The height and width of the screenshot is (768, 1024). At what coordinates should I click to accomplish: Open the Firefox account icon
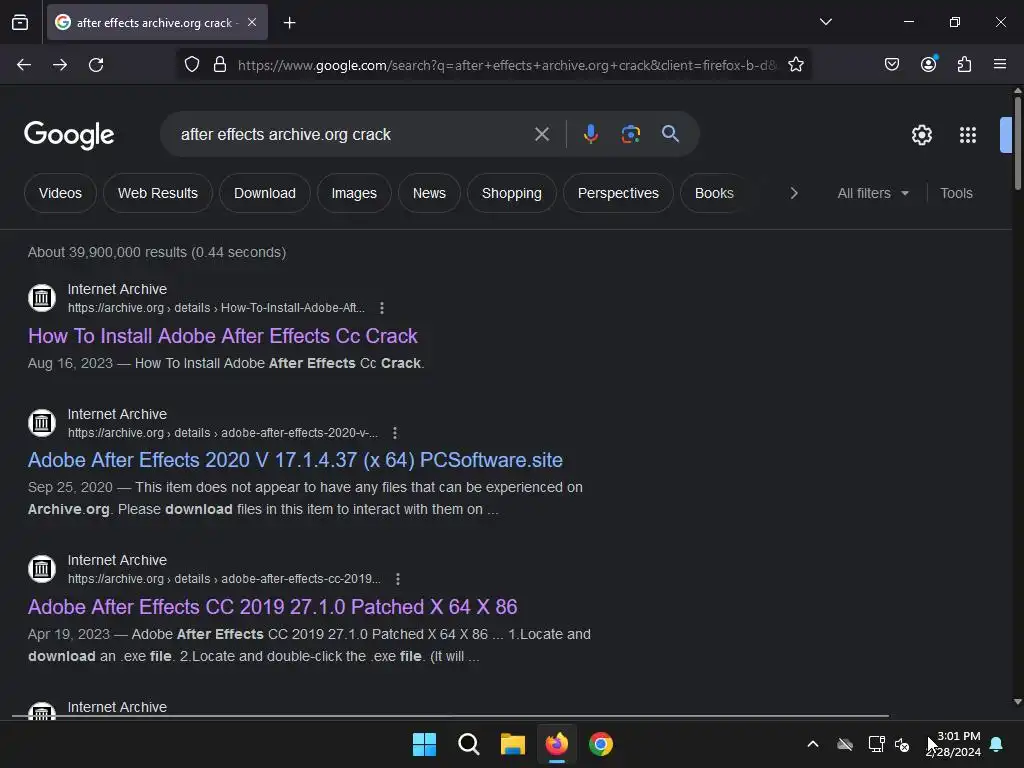pos(928,64)
